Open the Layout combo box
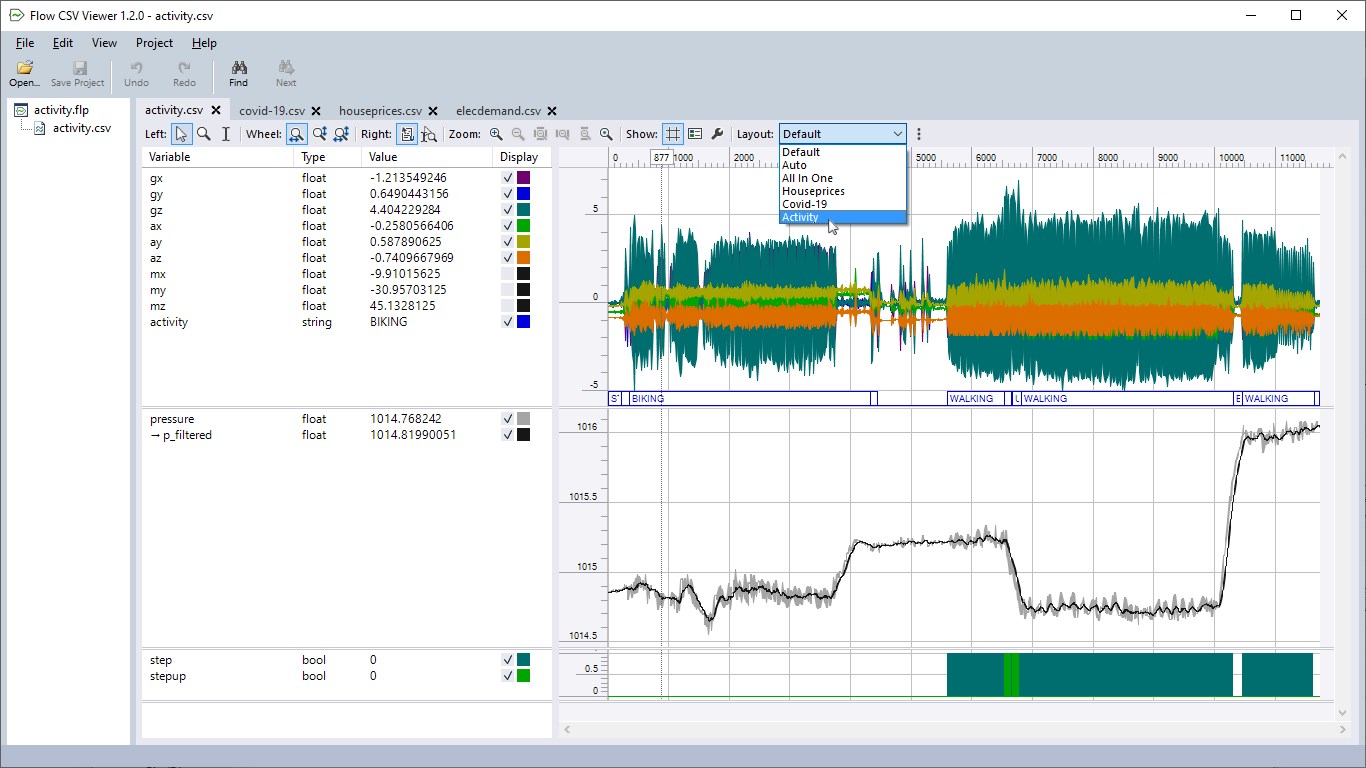 [843, 134]
